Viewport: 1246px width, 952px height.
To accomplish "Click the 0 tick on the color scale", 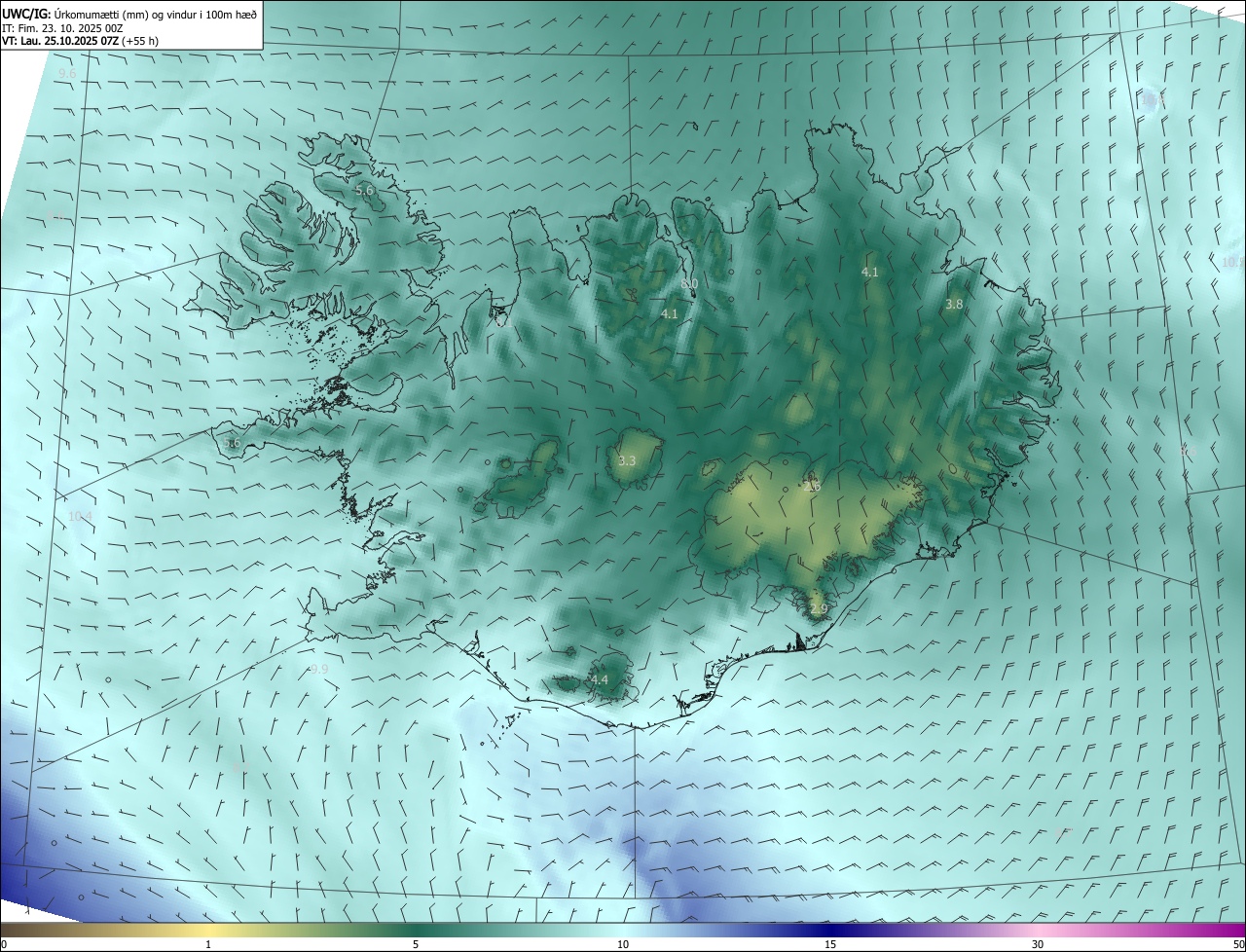I will point(3,944).
